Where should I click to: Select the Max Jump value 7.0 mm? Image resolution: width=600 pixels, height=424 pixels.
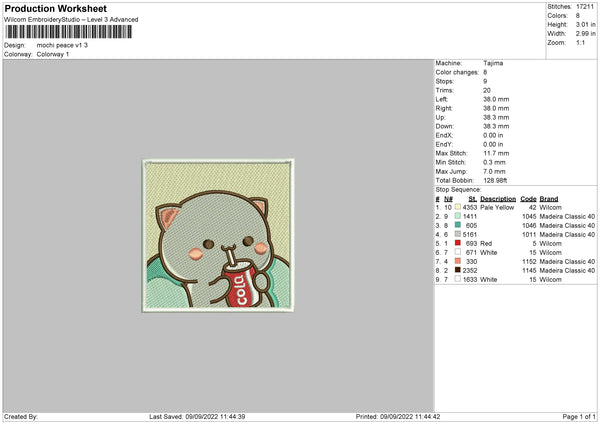[494, 171]
